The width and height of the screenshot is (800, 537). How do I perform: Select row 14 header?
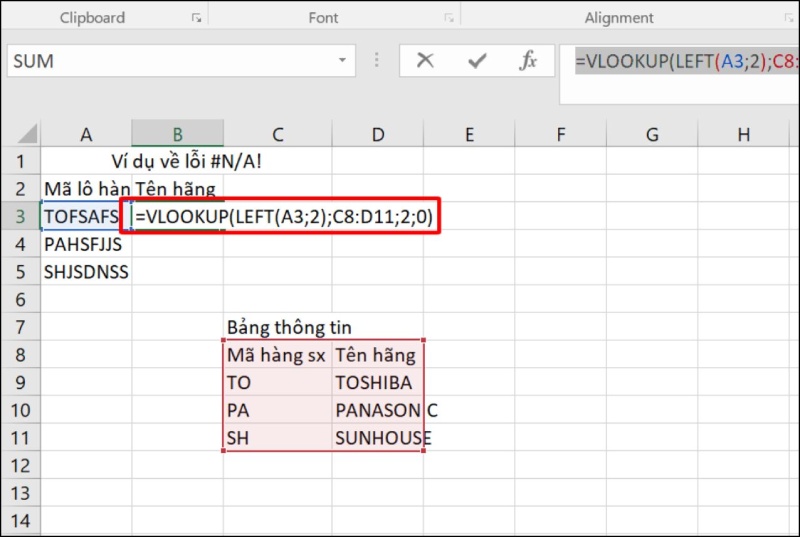[20, 521]
